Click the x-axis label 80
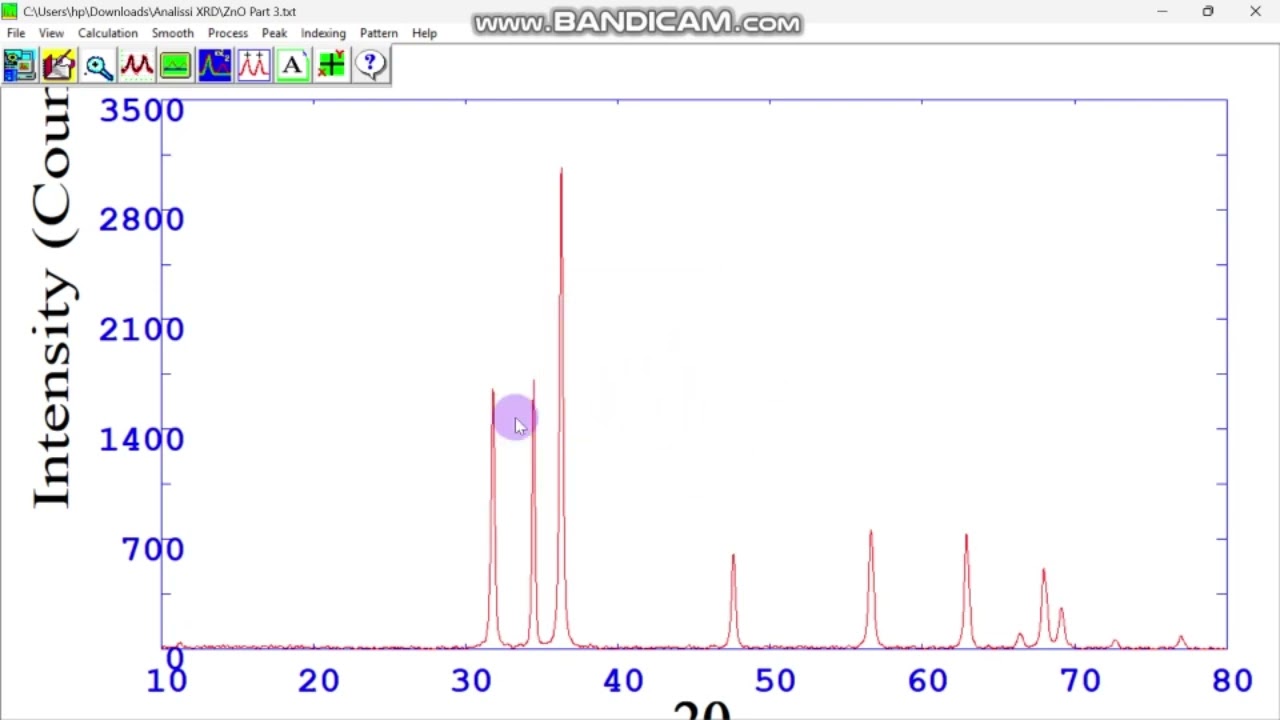 click(1232, 681)
